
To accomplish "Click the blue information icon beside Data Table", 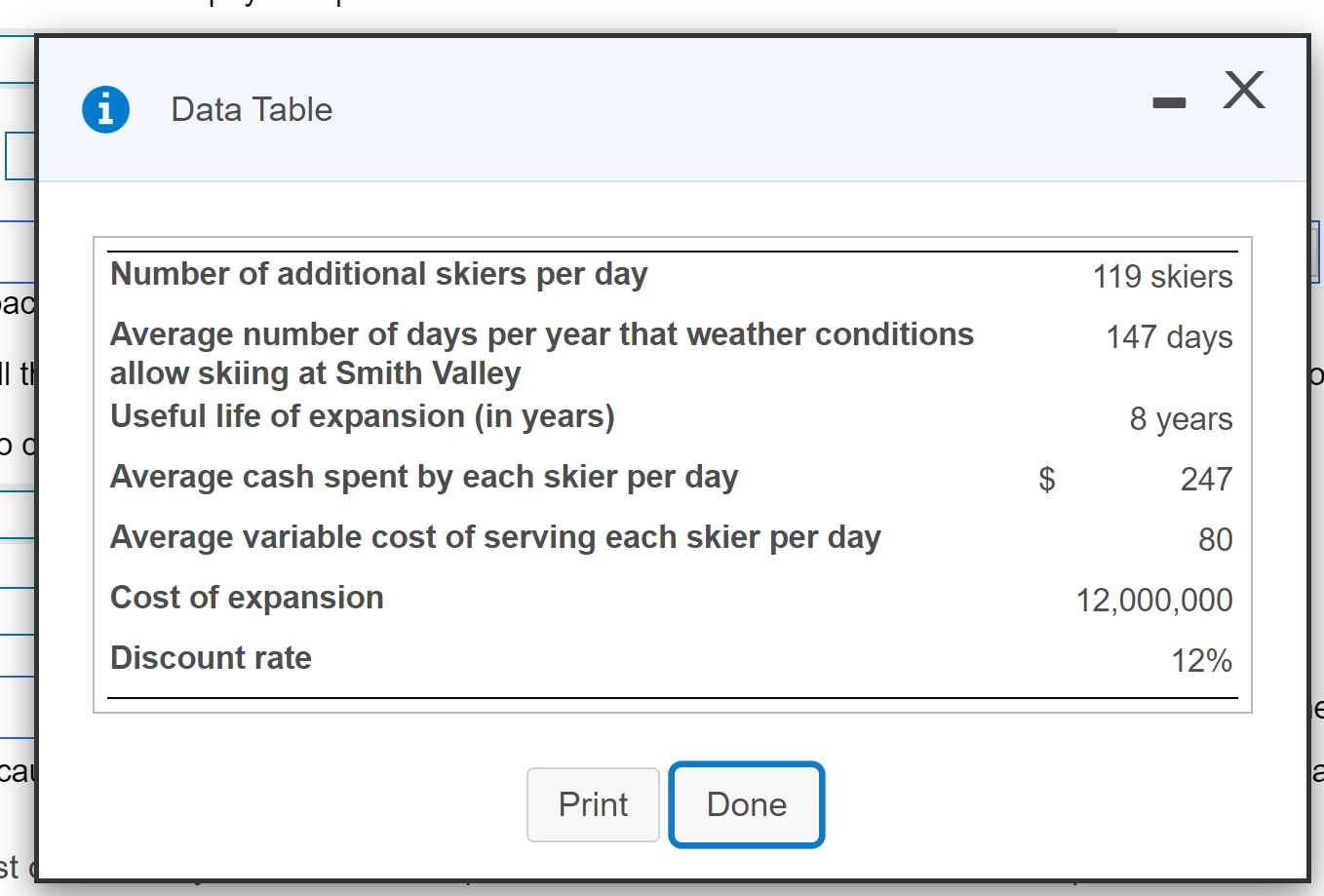I will pyautogui.click(x=105, y=108).
